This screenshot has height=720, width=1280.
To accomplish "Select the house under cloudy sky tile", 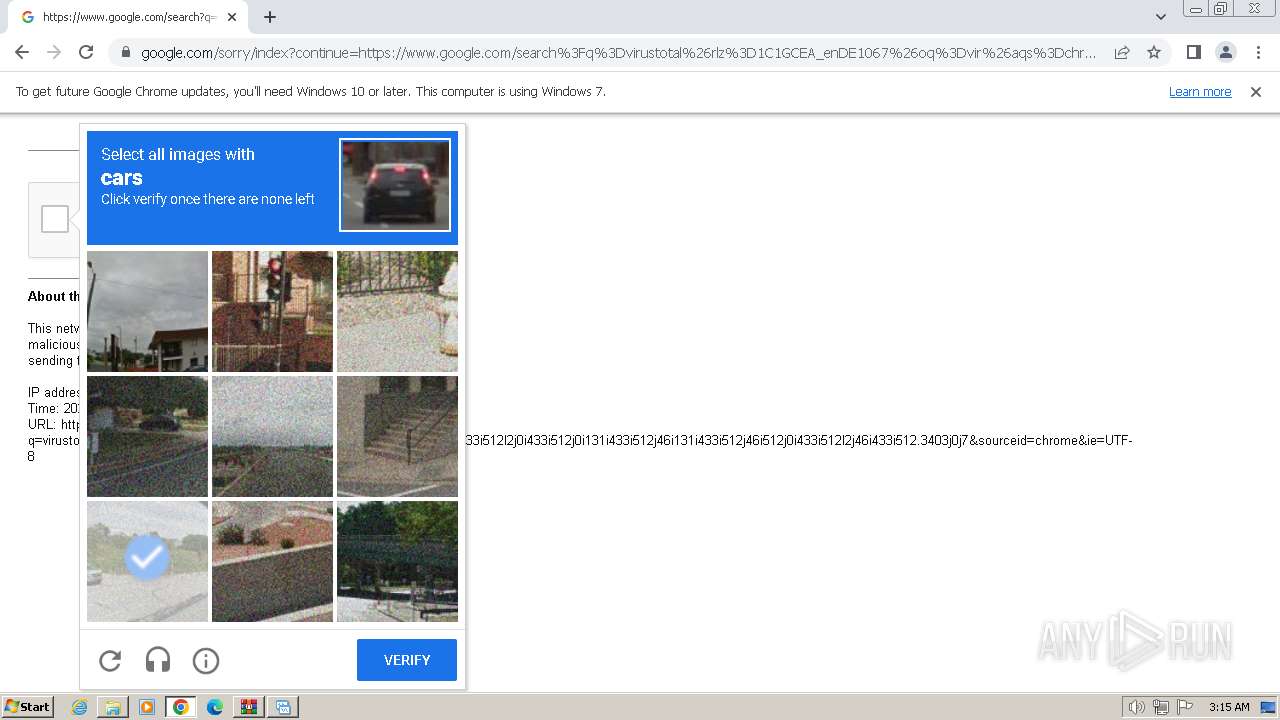I will [147, 311].
